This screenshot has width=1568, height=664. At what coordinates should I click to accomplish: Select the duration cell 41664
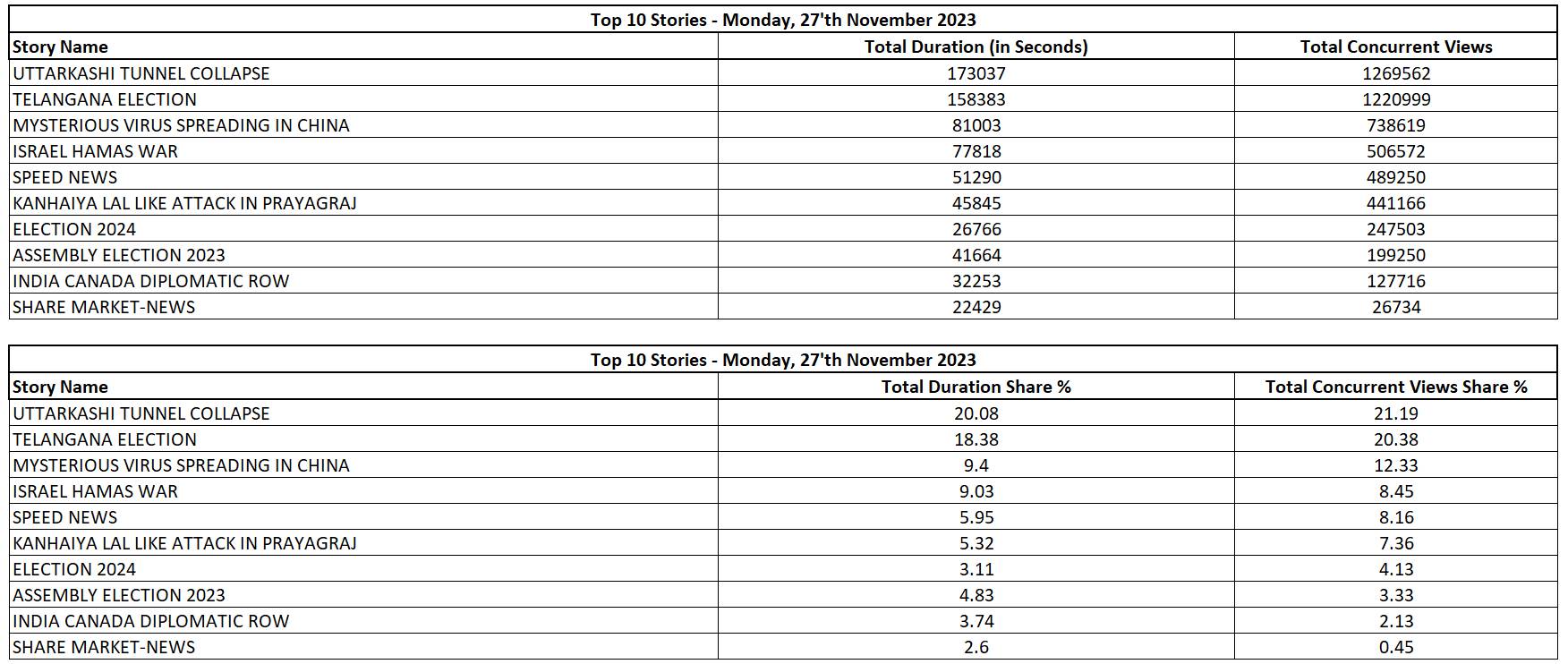point(976,255)
